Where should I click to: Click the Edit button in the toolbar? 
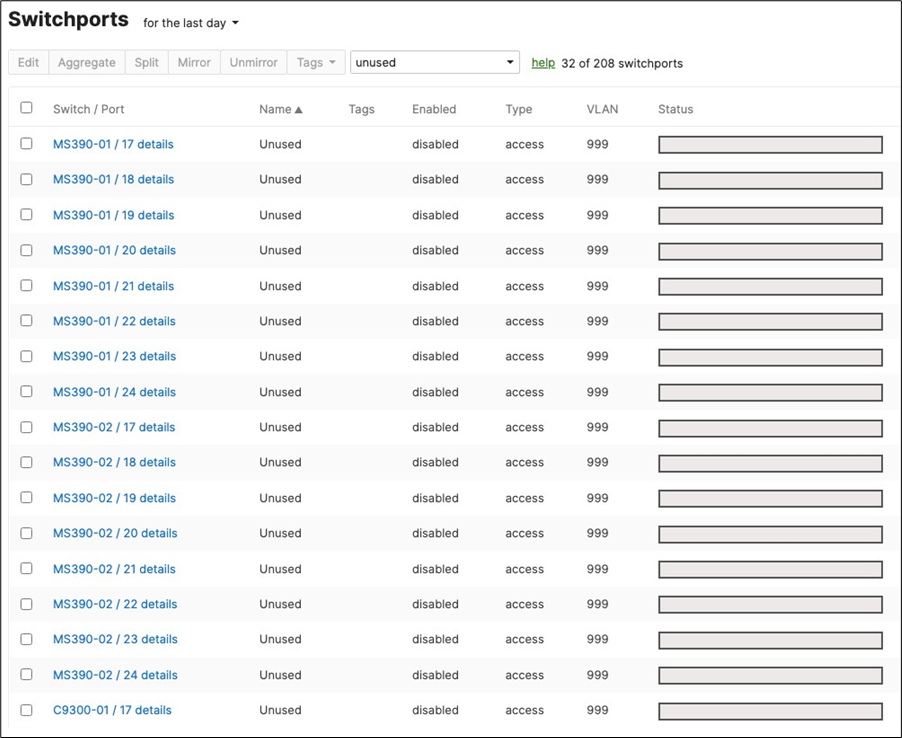point(28,62)
